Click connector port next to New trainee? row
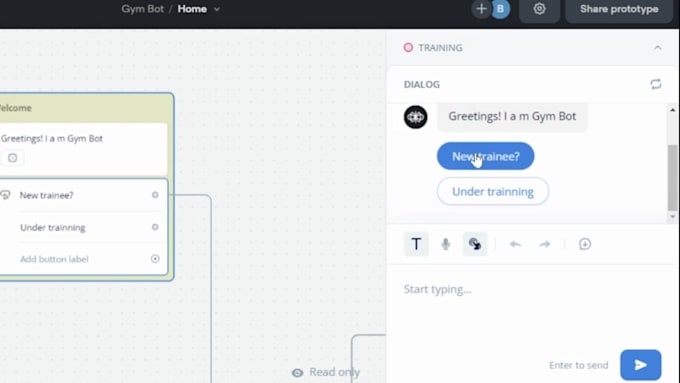This screenshot has width=680, height=383. (x=155, y=195)
